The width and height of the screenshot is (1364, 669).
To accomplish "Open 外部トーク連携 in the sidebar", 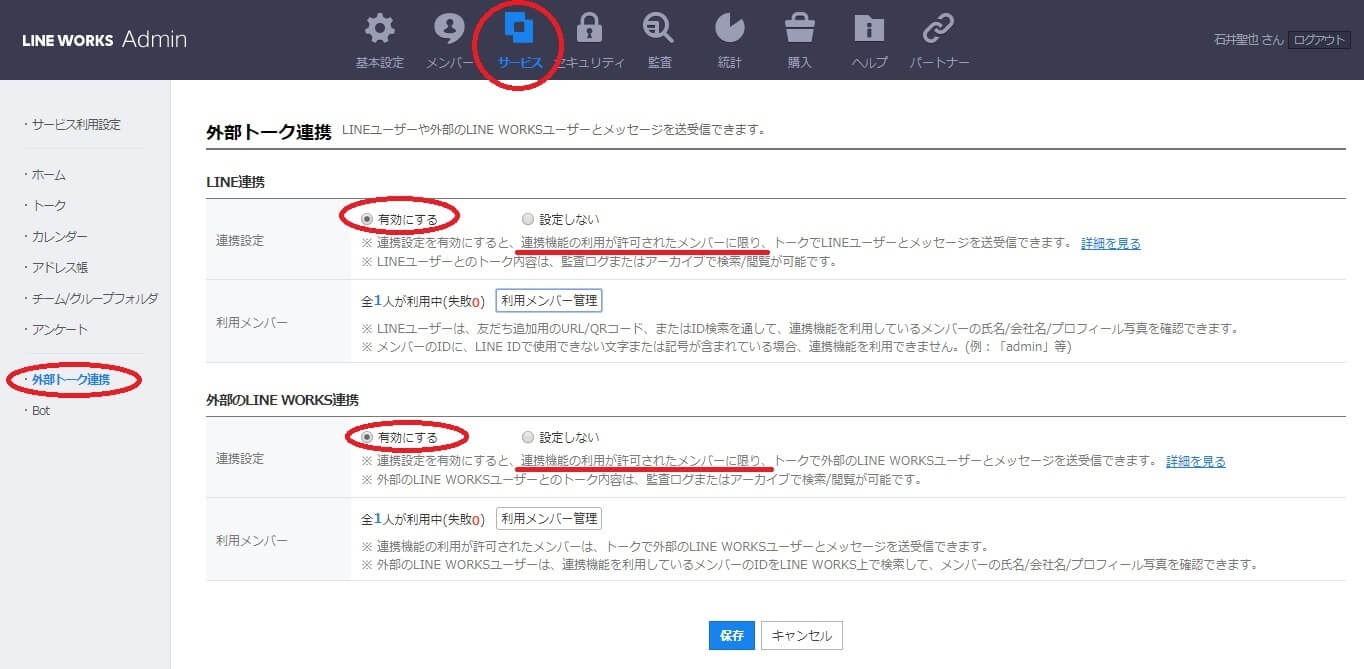I will tap(70, 380).
